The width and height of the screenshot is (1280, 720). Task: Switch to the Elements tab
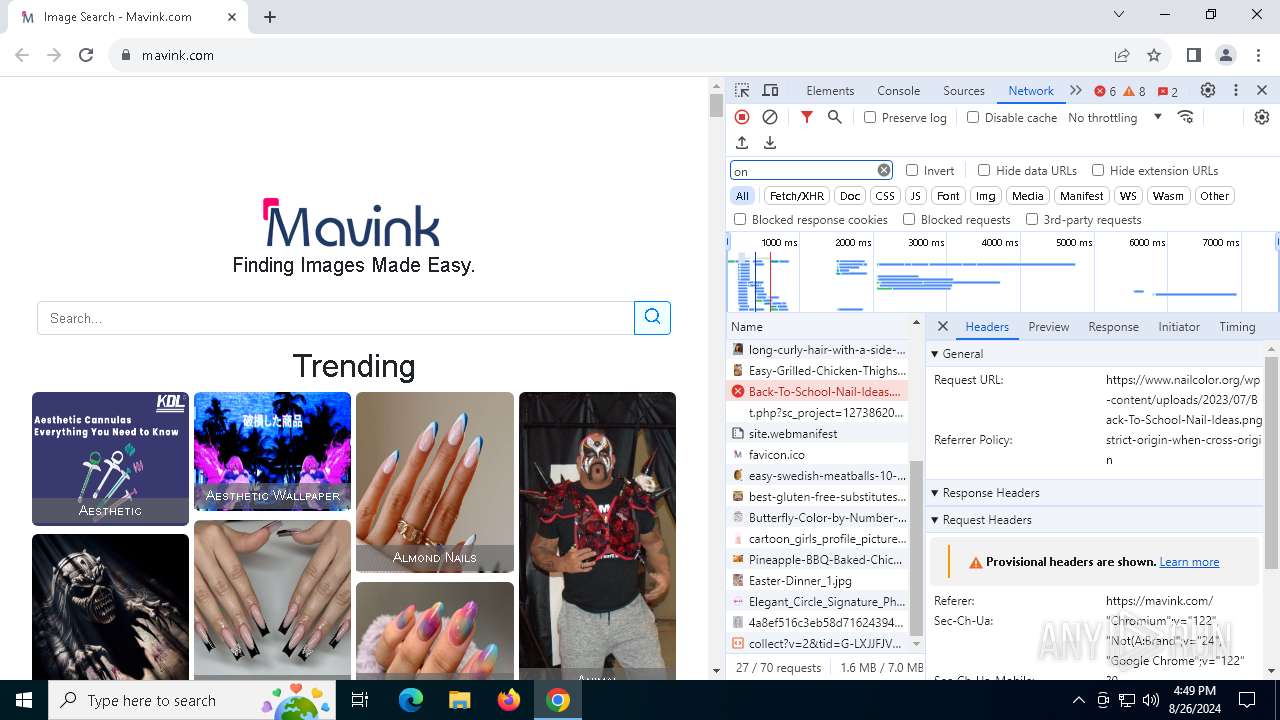tap(830, 90)
